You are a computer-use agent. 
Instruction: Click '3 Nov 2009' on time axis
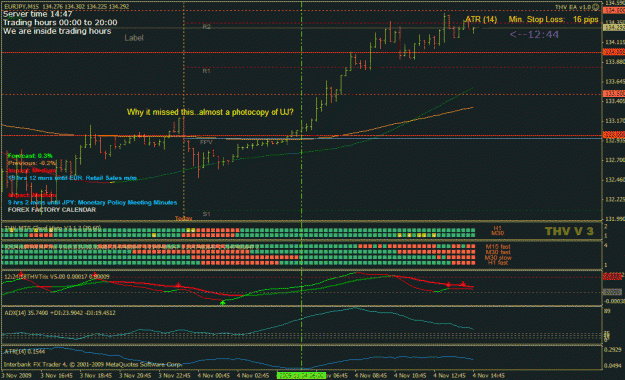click(x=16, y=376)
